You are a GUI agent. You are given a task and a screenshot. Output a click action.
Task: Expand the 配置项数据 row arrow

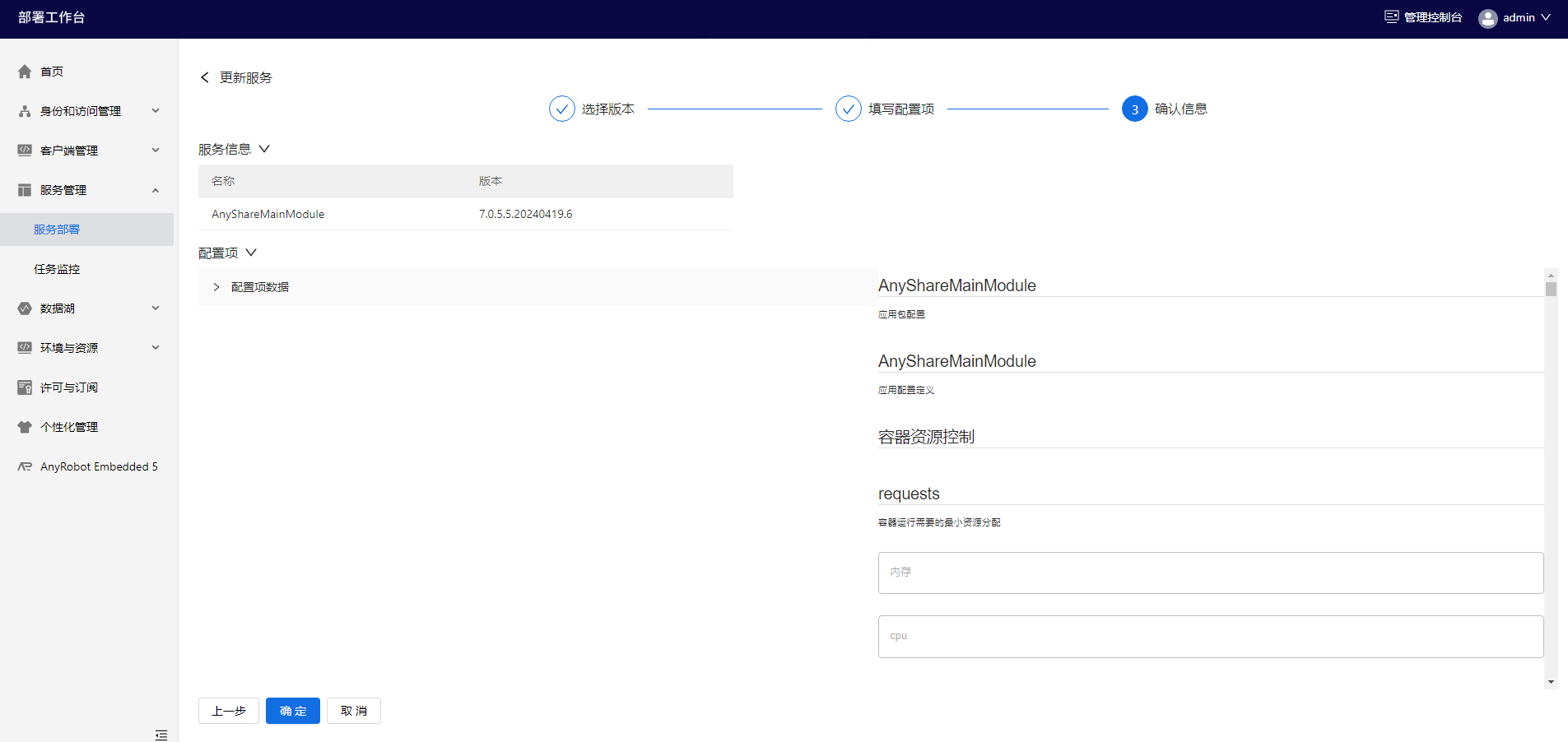tap(216, 287)
